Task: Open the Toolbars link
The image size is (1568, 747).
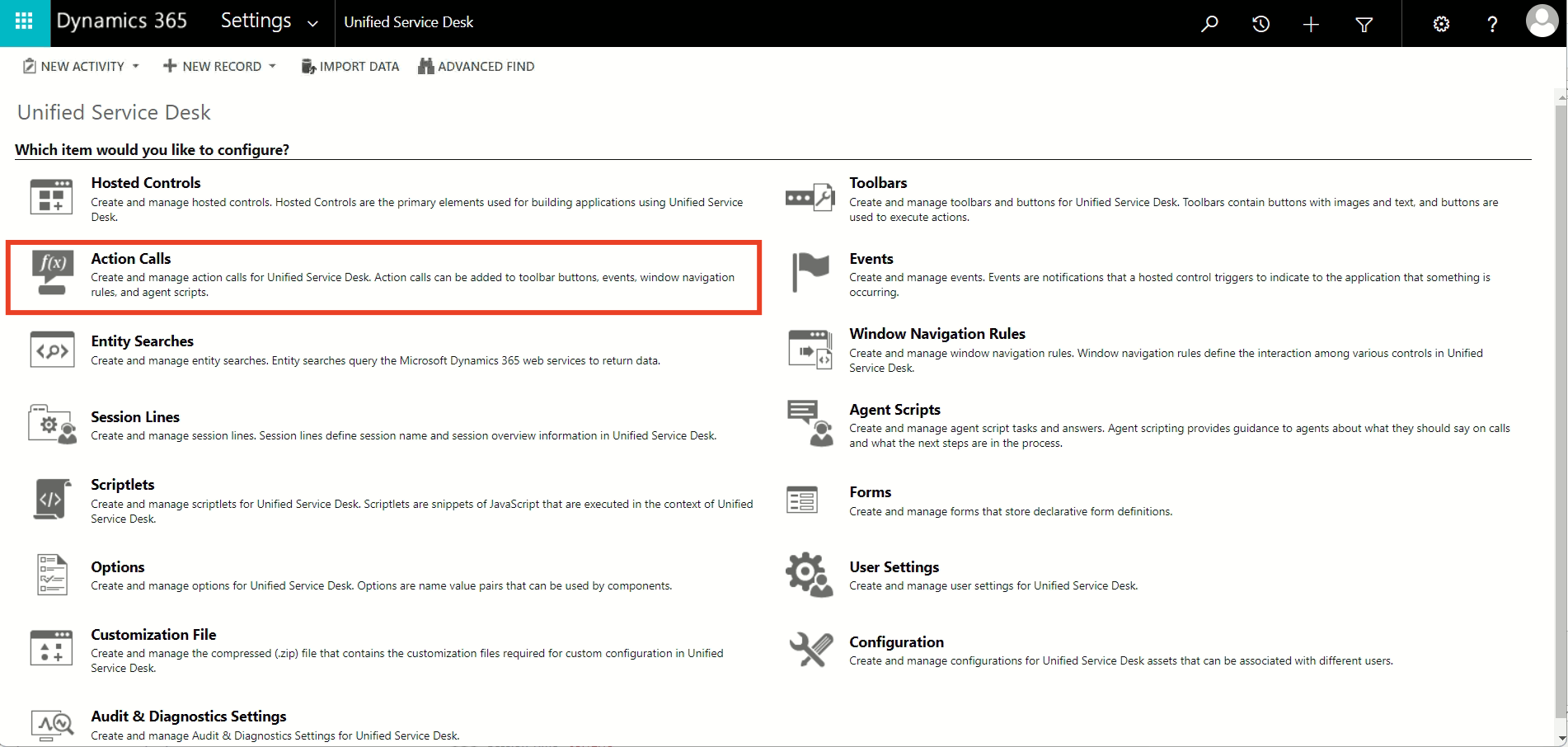Action: [x=878, y=183]
